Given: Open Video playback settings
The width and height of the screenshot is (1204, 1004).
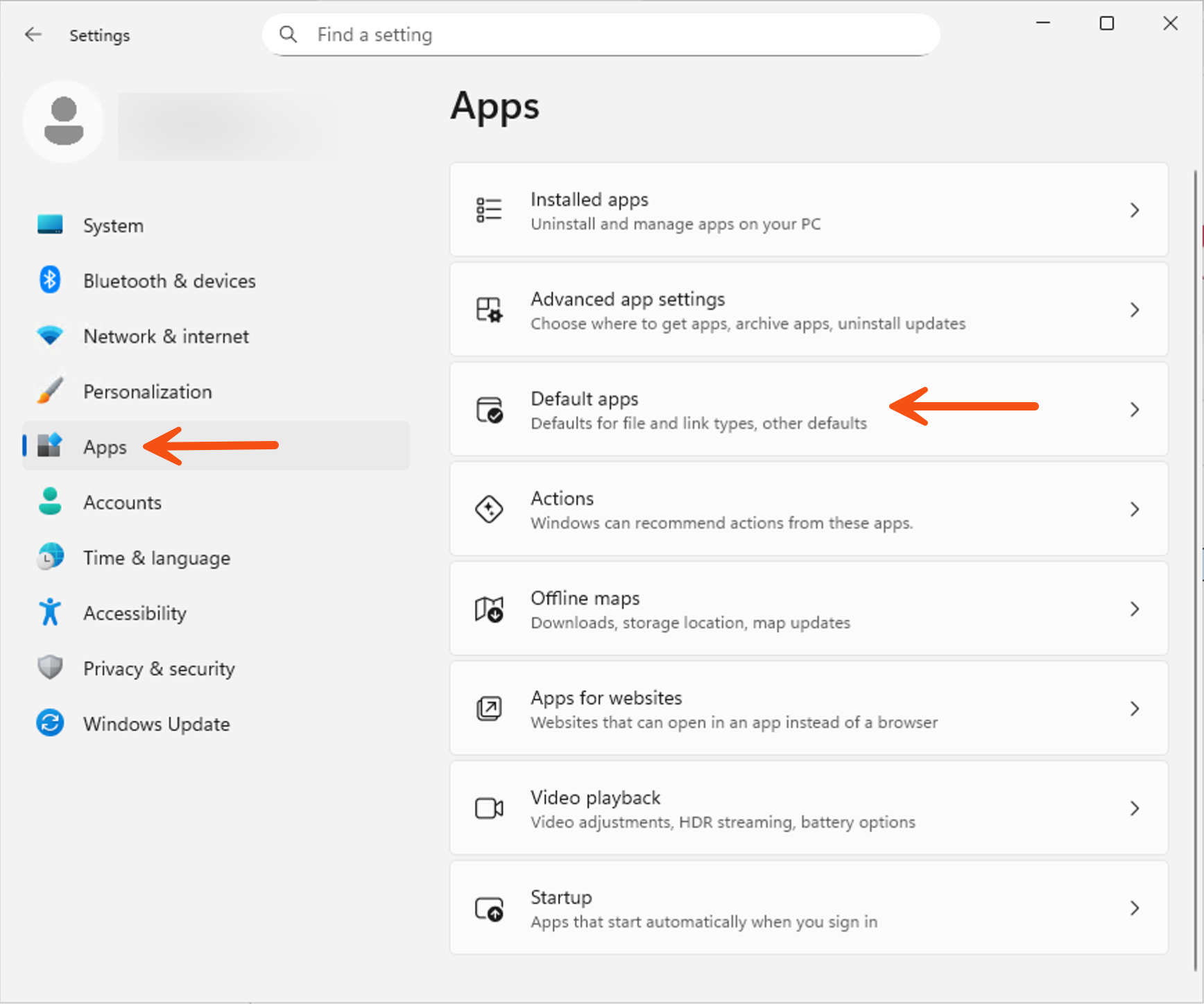Looking at the screenshot, I should pos(809,808).
